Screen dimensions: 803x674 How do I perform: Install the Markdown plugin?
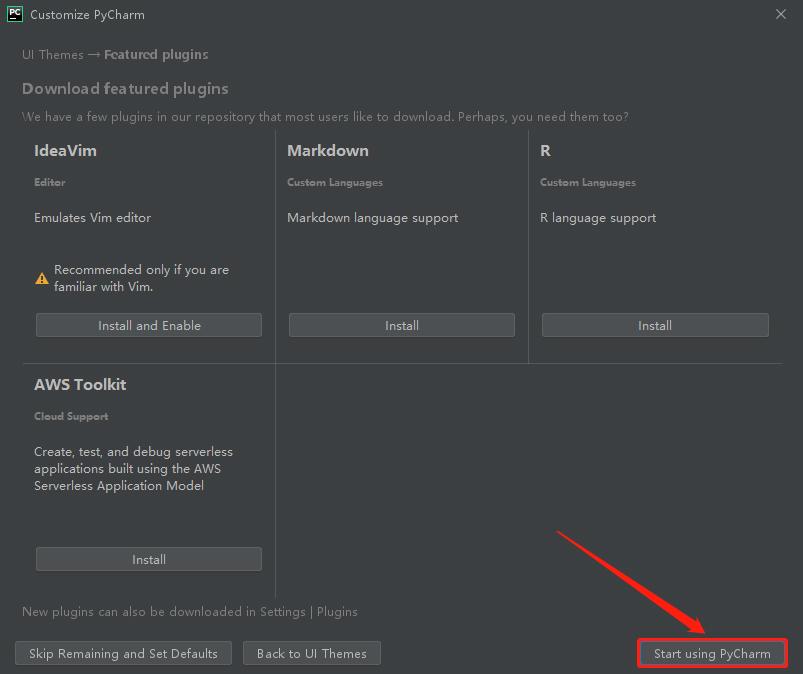(401, 324)
